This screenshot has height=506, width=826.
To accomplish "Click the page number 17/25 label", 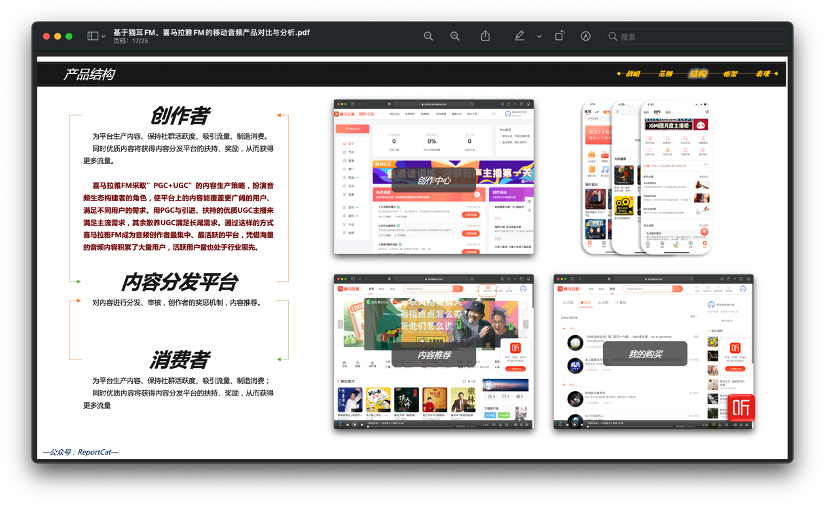I will tap(131, 41).
